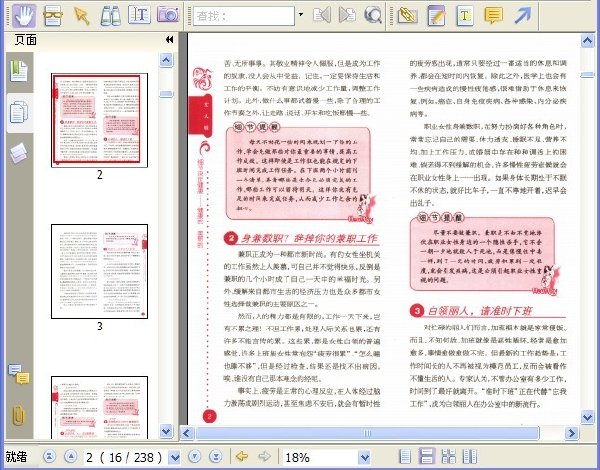Image resolution: width=600 pixels, height=470 pixels.
Task: Select the arrow selection tool
Action: coord(82,16)
